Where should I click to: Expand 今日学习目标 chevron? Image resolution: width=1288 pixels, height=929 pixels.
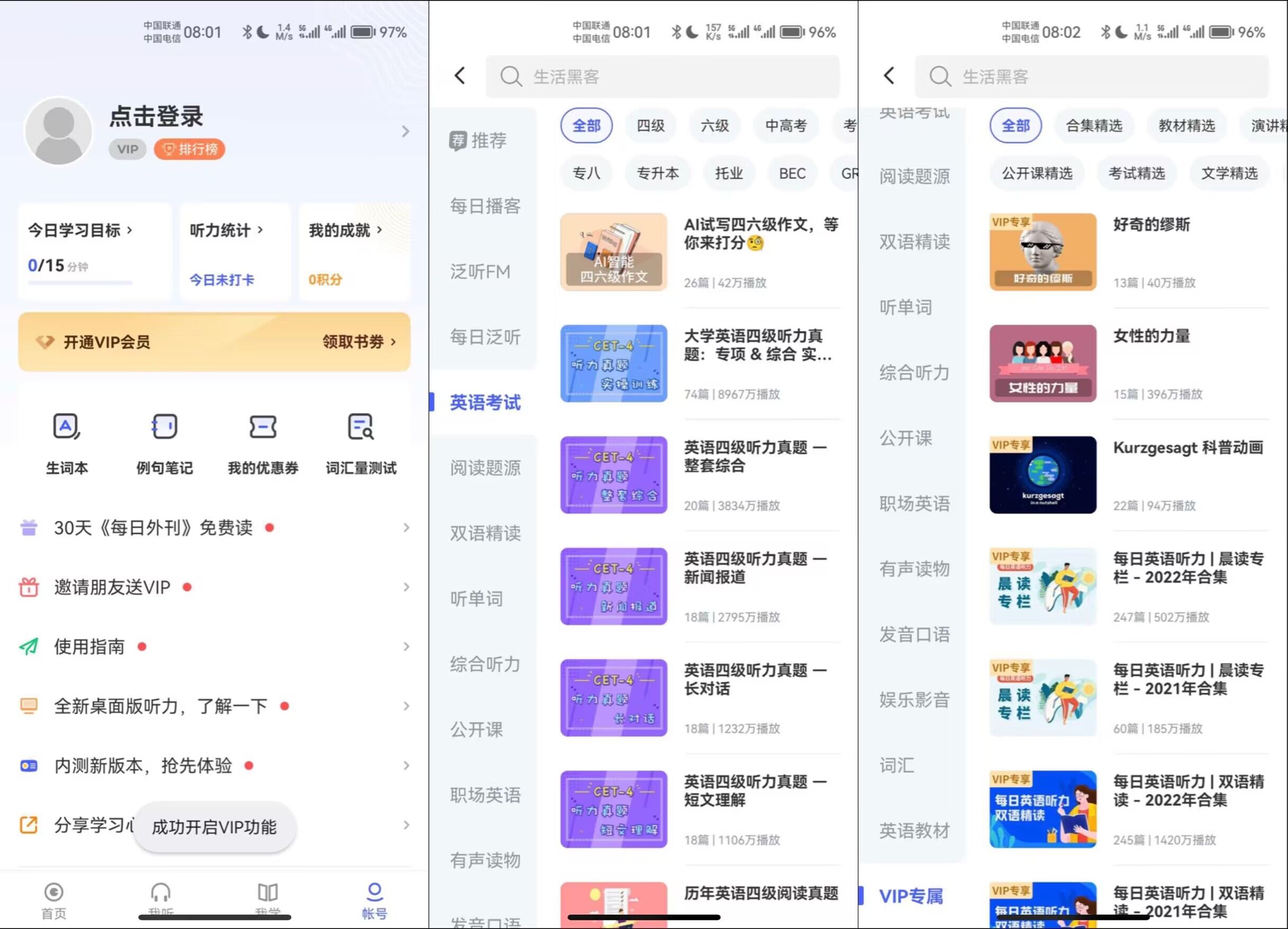[x=130, y=230]
